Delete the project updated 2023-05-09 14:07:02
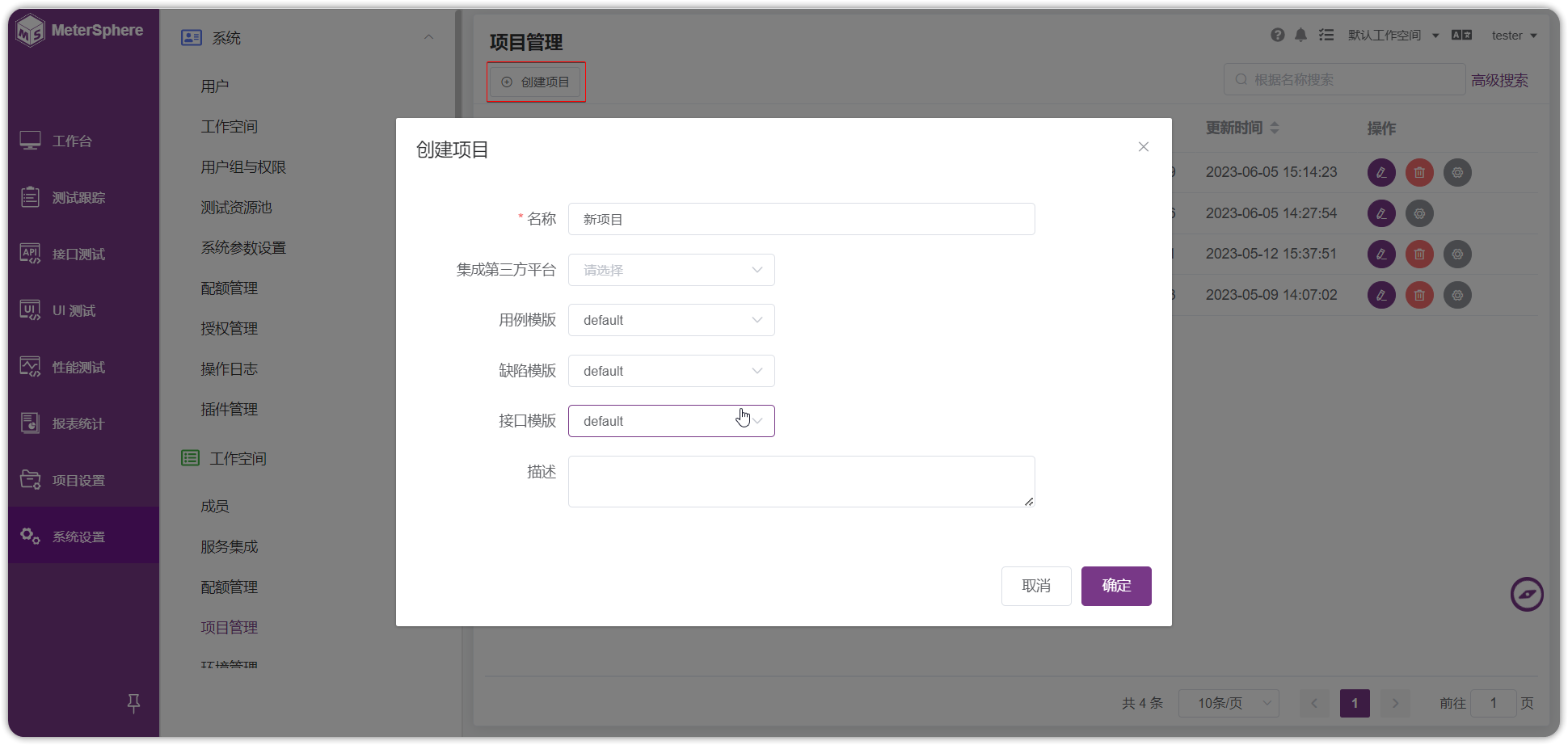The width and height of the screenshot is (1568, 745). coord(1419,295)
